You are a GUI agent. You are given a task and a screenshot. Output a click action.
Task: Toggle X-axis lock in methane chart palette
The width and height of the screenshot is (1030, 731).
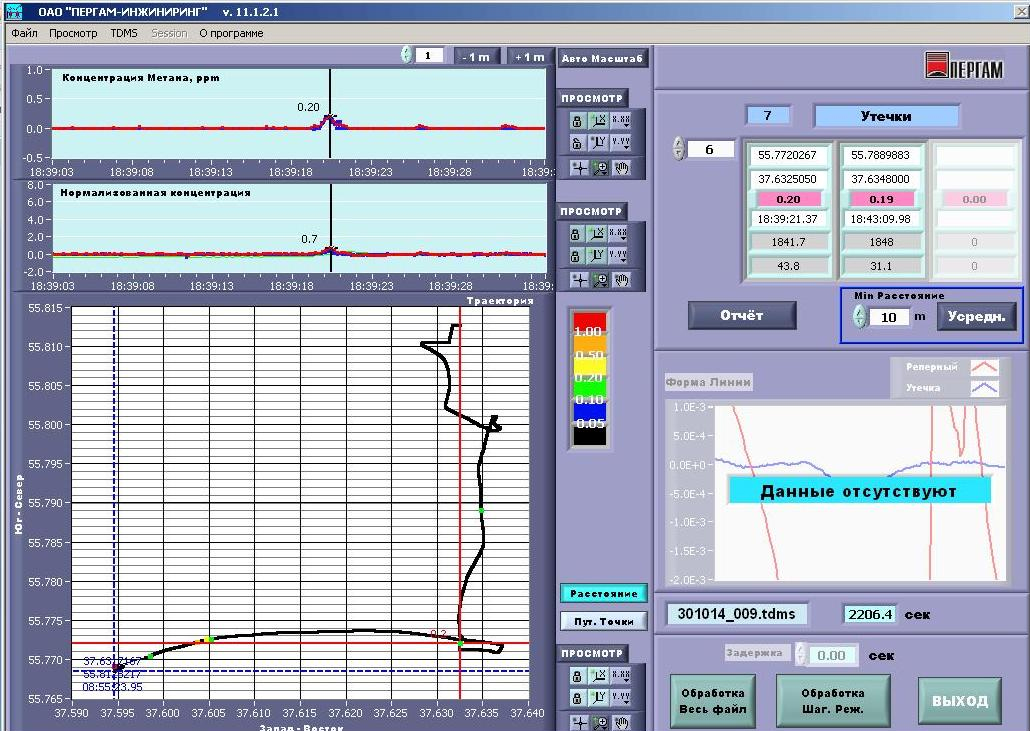(577, 121)
